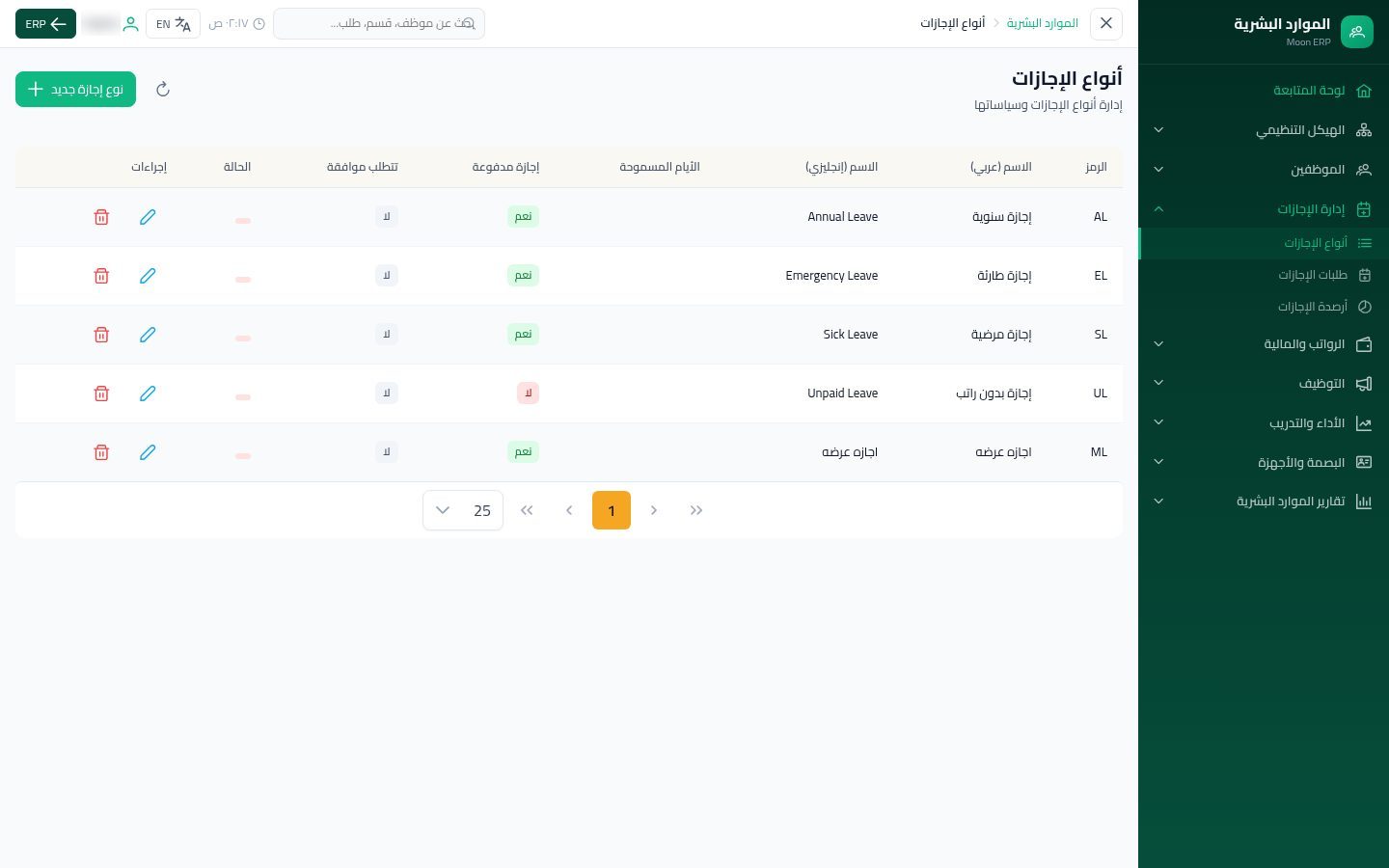Viewport: 1389px width, 868px height.
Task: Edit the ML row pencil icon
Action: [148, 452]
